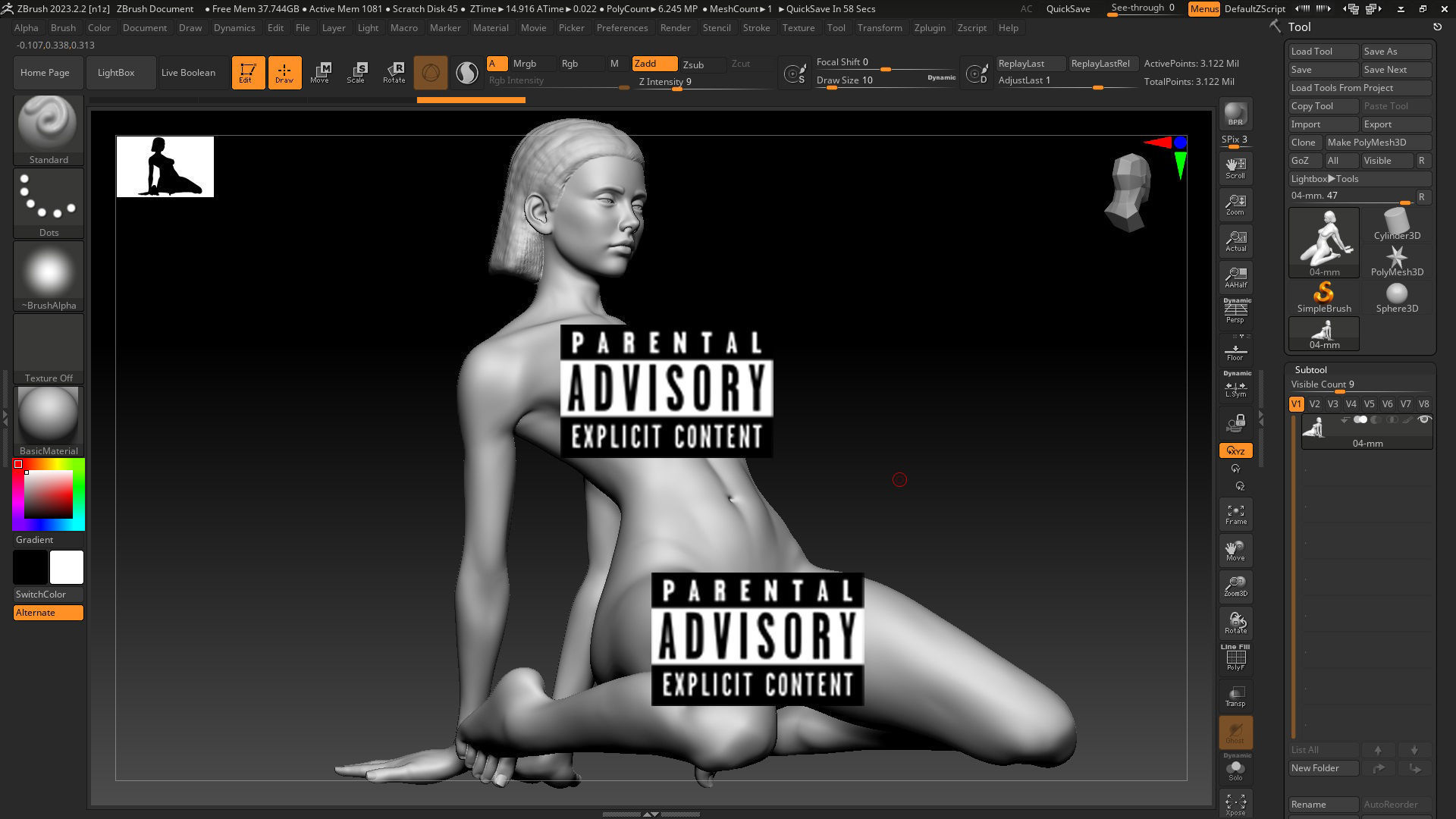This screenshot has width=1456, height=819.
Task: Toggle visibility eye of 04-mm subtool
Action: point(1423,419)
